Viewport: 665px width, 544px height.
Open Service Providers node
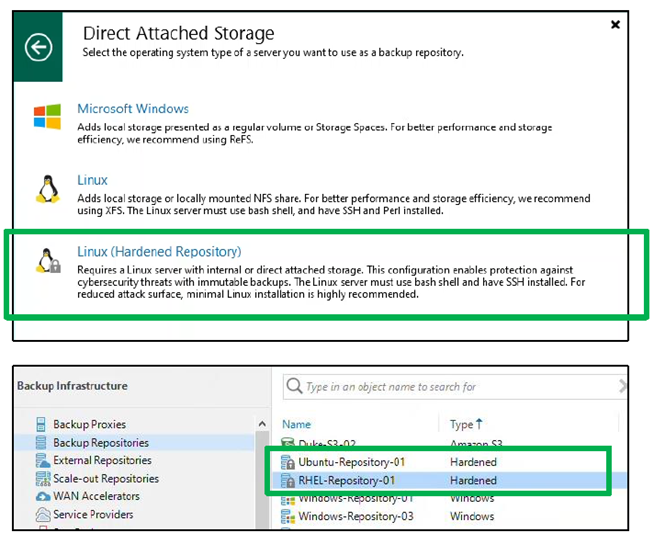(93, 514)
